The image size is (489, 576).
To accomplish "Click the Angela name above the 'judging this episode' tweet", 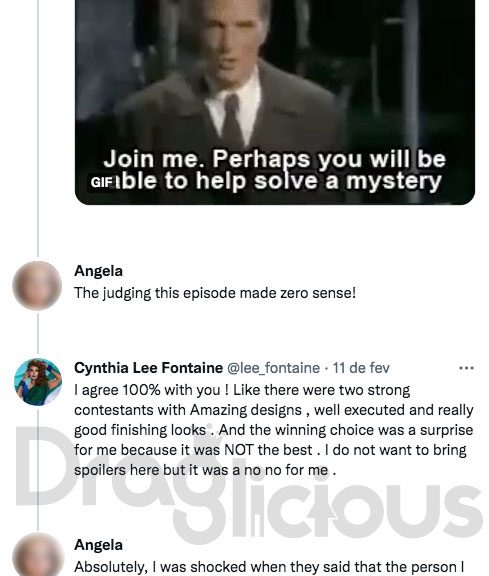I will [98, 271].
